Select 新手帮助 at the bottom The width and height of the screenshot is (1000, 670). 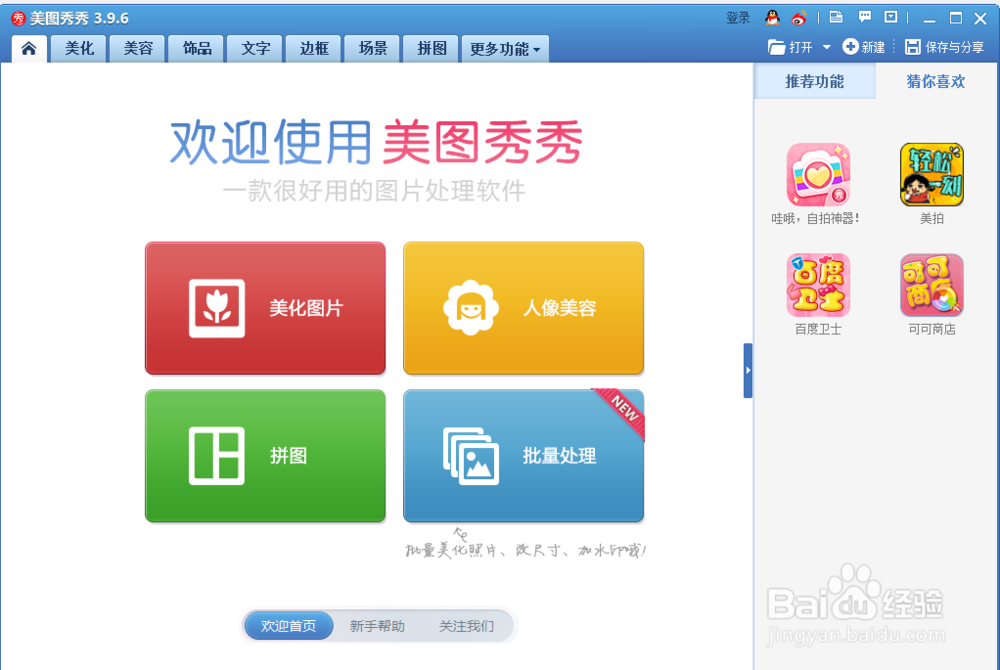click(377, 626)
